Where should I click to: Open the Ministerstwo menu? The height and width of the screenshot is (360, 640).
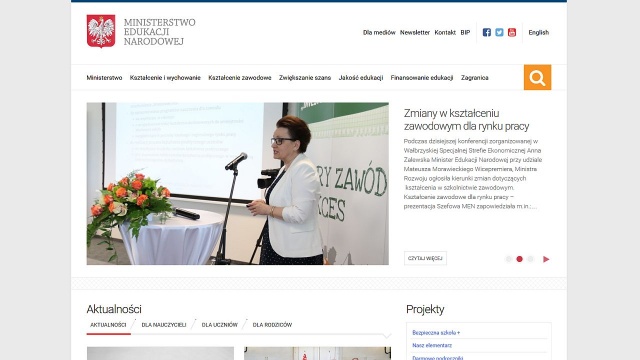tap(104, 78)
